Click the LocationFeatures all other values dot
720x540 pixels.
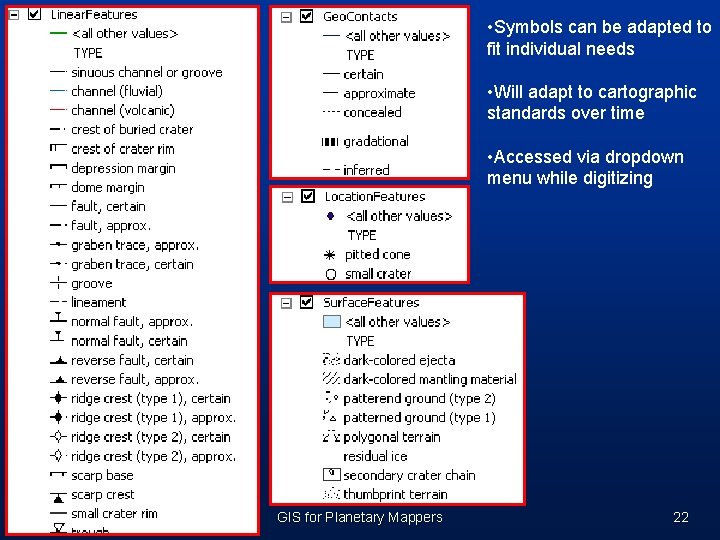[x=330, y=216]
